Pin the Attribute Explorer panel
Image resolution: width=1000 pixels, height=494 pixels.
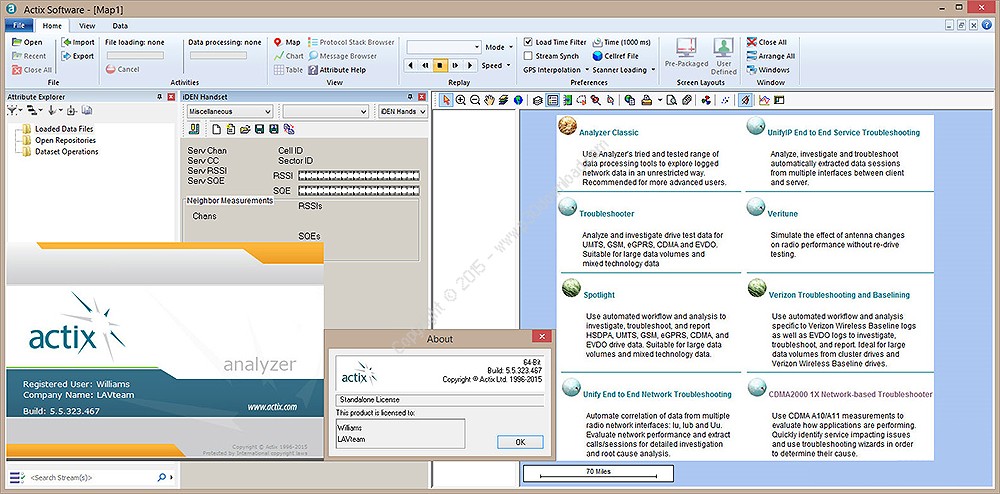click(x=159, y=97)
